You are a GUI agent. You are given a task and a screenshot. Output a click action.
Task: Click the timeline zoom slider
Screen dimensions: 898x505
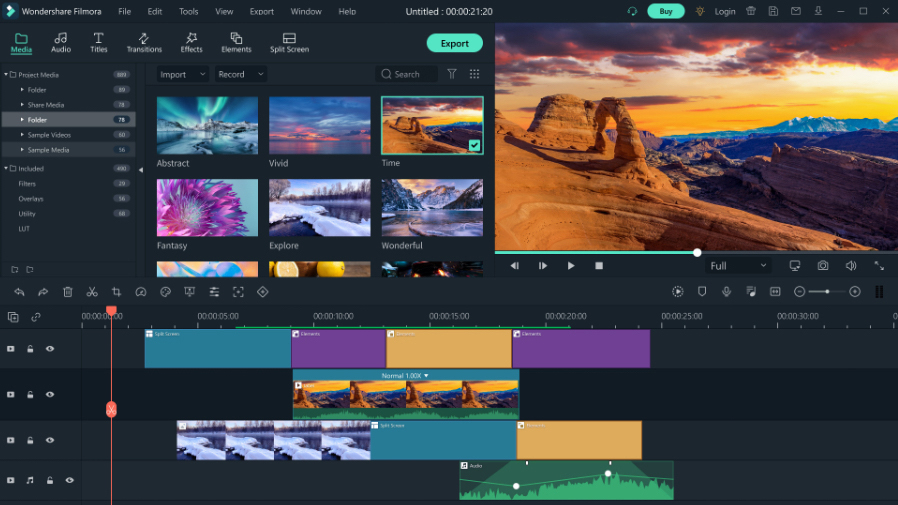click(x=827, y=292)
